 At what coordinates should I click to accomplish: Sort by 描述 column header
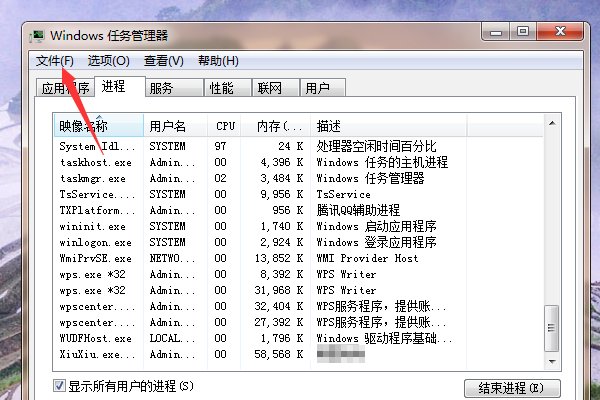click(388, 126)
